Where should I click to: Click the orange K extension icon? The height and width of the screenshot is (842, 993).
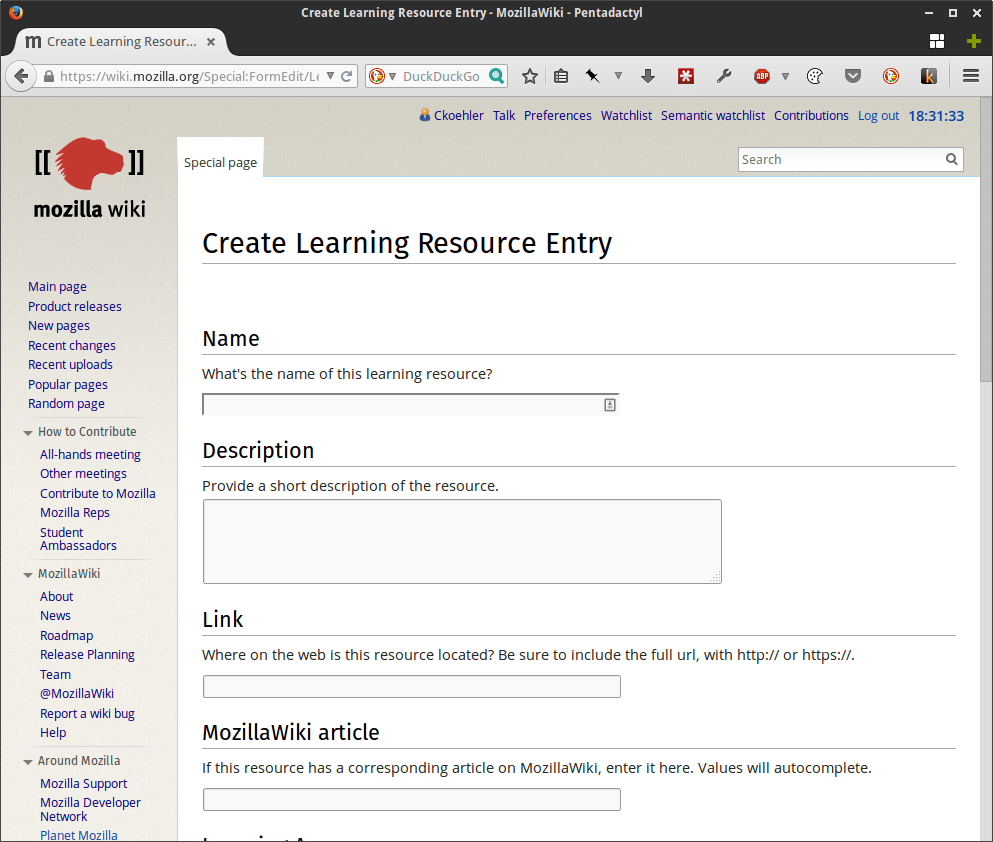point(928,77)
